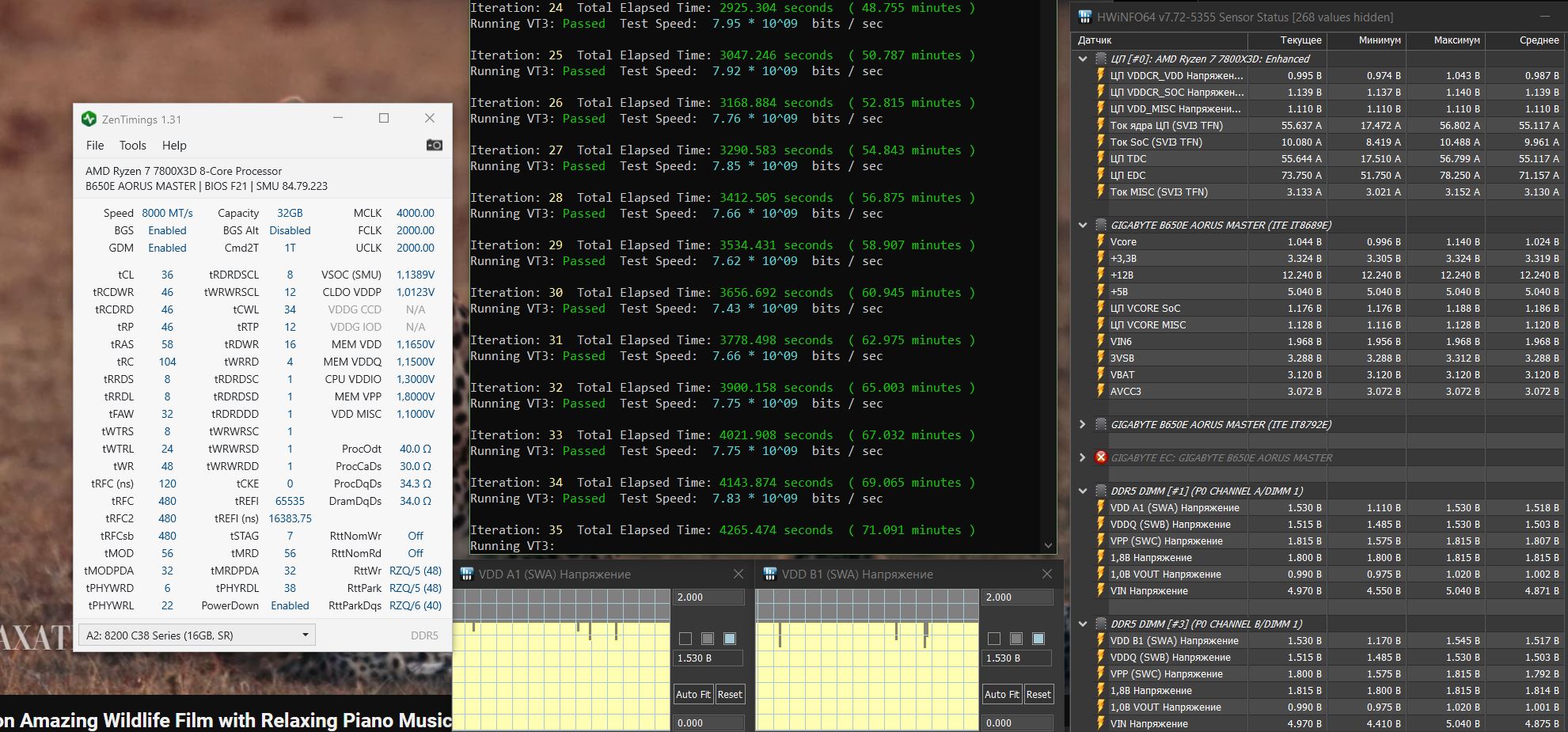1568x732 pixels.
Task: Click the lightning icon on the 3VSB row
Action: pos(1100,358)
